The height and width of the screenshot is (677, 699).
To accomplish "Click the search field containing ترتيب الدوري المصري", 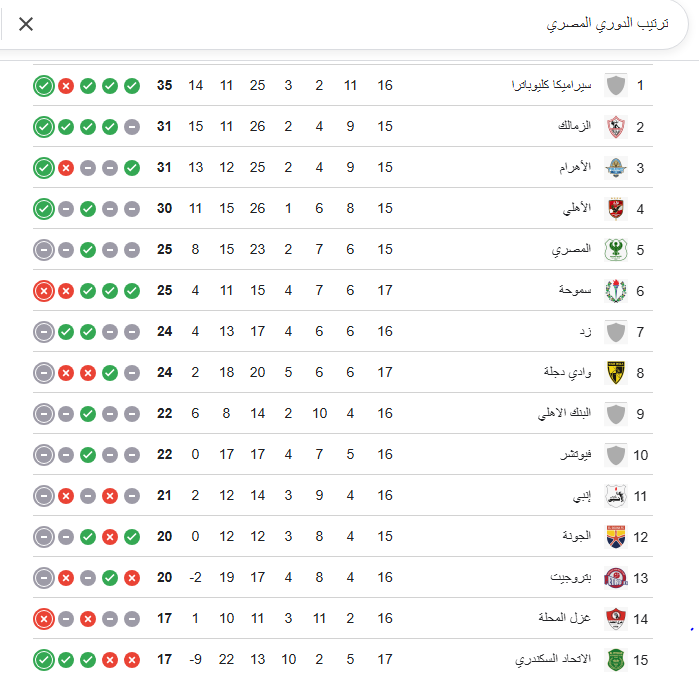I will [x=350, y=24].
